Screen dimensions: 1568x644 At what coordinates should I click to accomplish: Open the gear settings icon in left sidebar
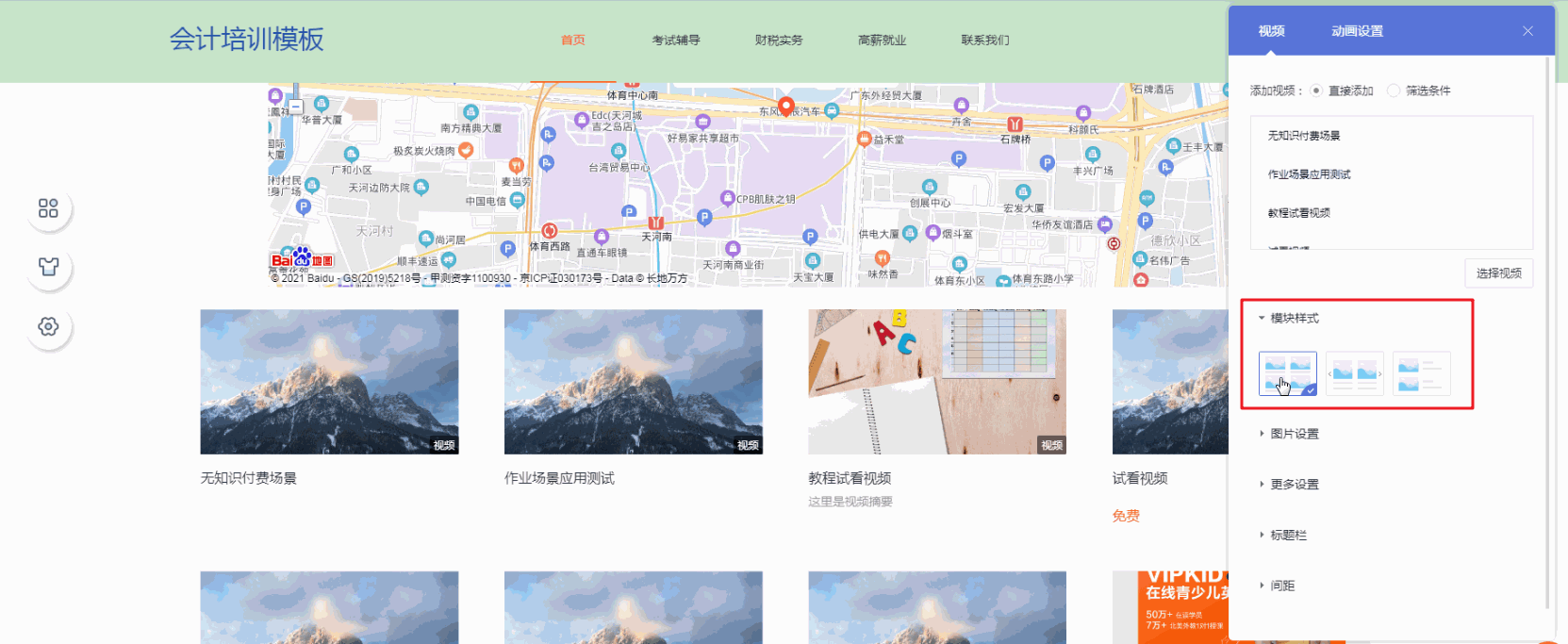(48, 326)
